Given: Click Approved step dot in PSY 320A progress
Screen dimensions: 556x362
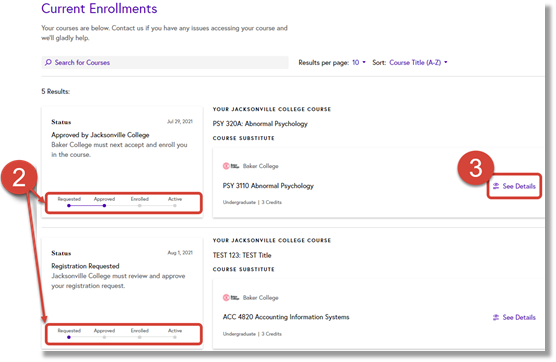Looking at the screenshot, I should 104,206.
